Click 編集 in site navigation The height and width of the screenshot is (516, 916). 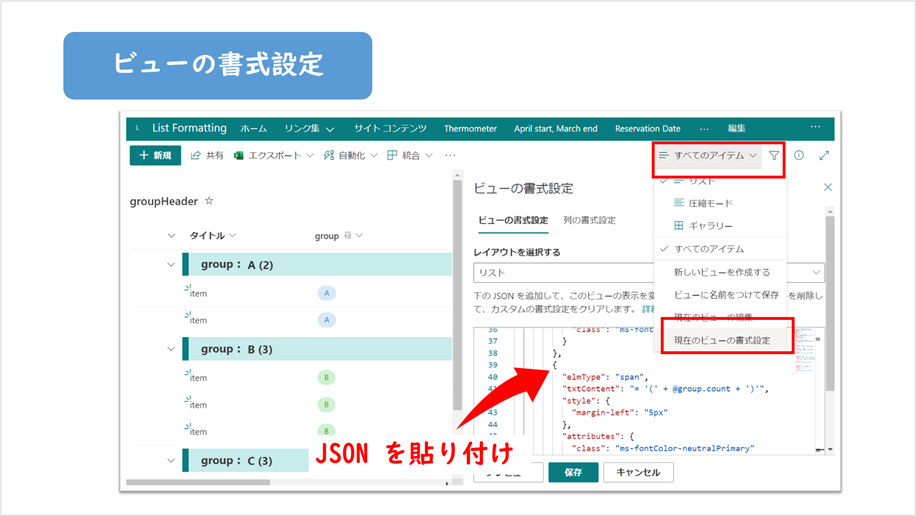tap(736, 129)
